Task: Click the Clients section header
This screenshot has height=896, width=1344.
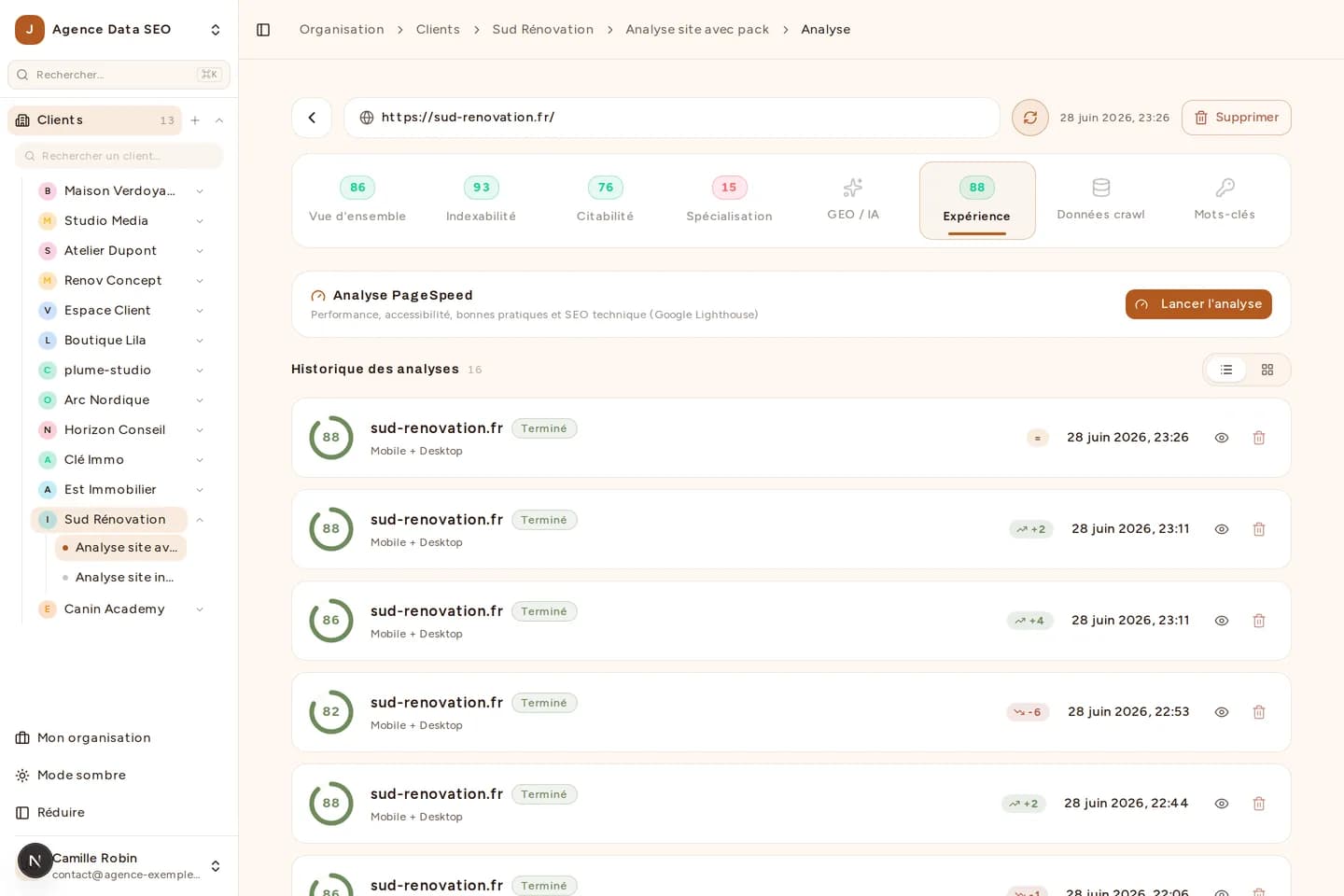Action: click(x=94, y=120)
